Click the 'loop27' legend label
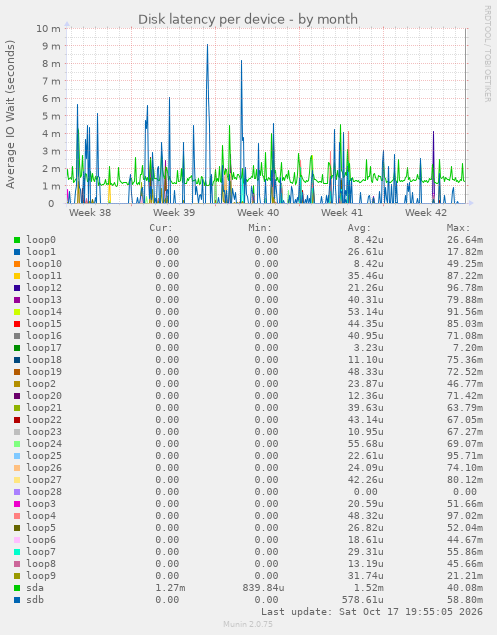 44,480
